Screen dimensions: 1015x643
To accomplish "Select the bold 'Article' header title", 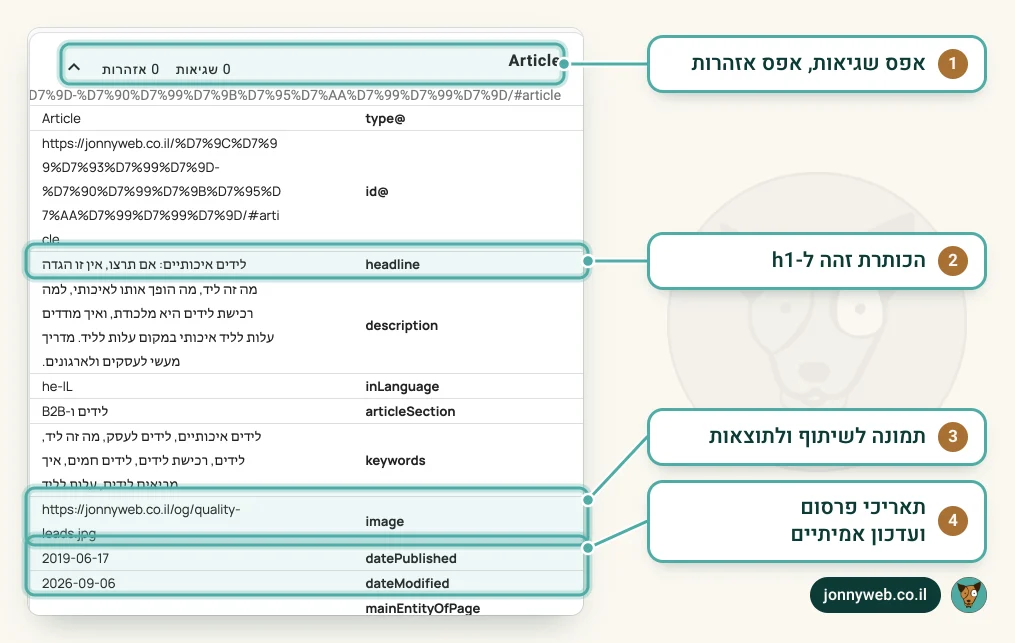I will [x=533, y=61].
